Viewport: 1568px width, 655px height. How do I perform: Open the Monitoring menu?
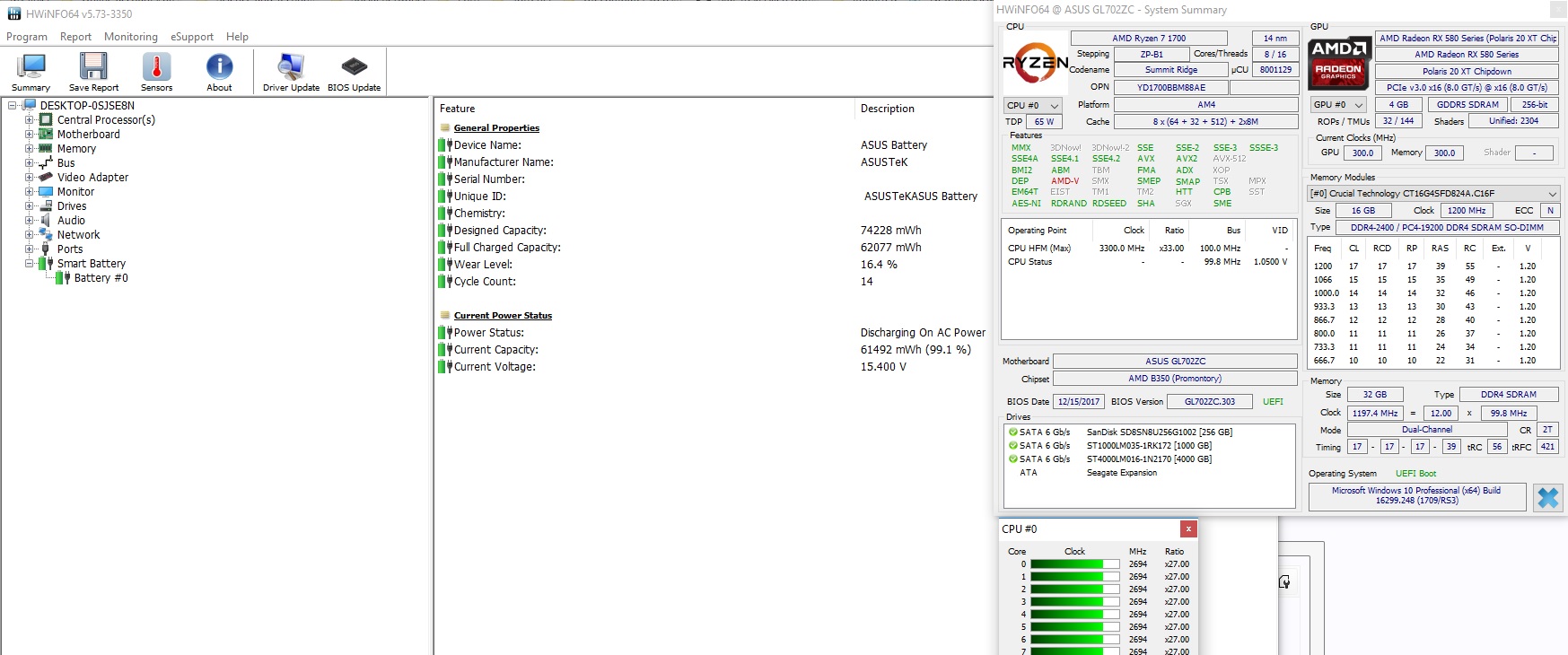[x=131, y=37]
